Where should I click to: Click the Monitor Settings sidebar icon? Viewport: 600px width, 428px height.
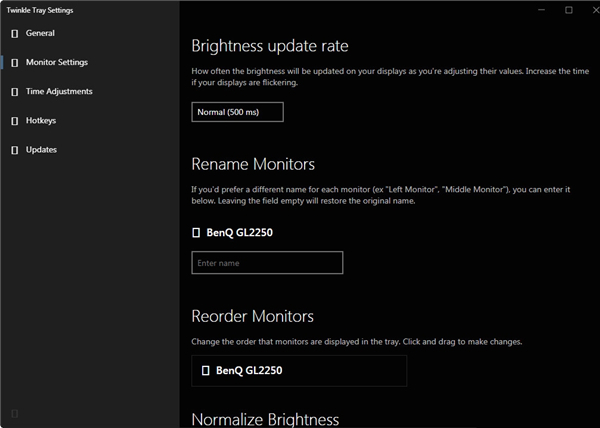click(15, 62)
